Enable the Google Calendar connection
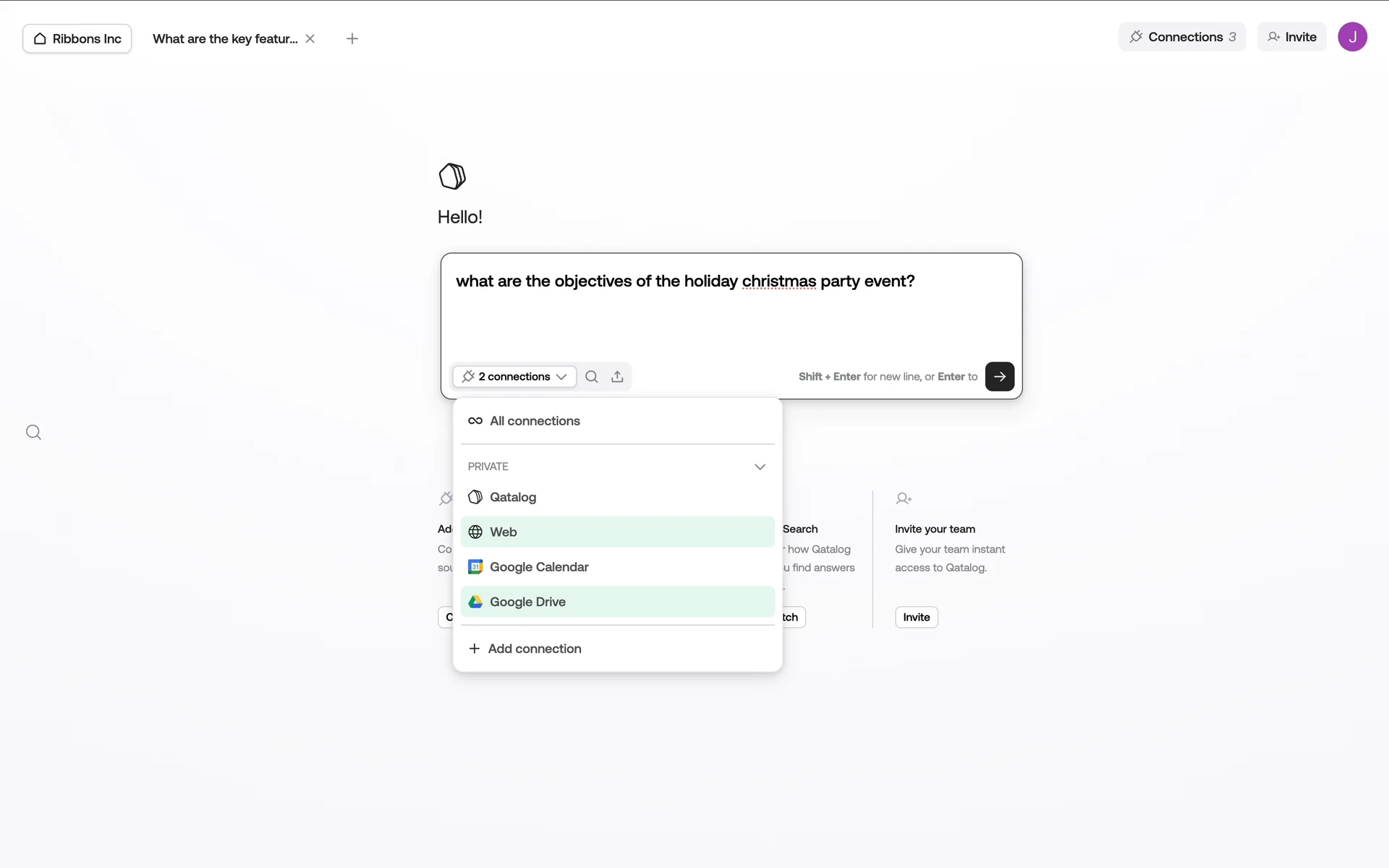This screenshot has height=868, width=1389. (617, 567)
